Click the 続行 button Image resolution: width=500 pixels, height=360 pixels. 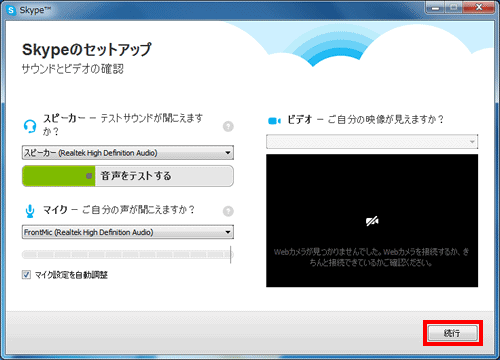coord(453,333)
